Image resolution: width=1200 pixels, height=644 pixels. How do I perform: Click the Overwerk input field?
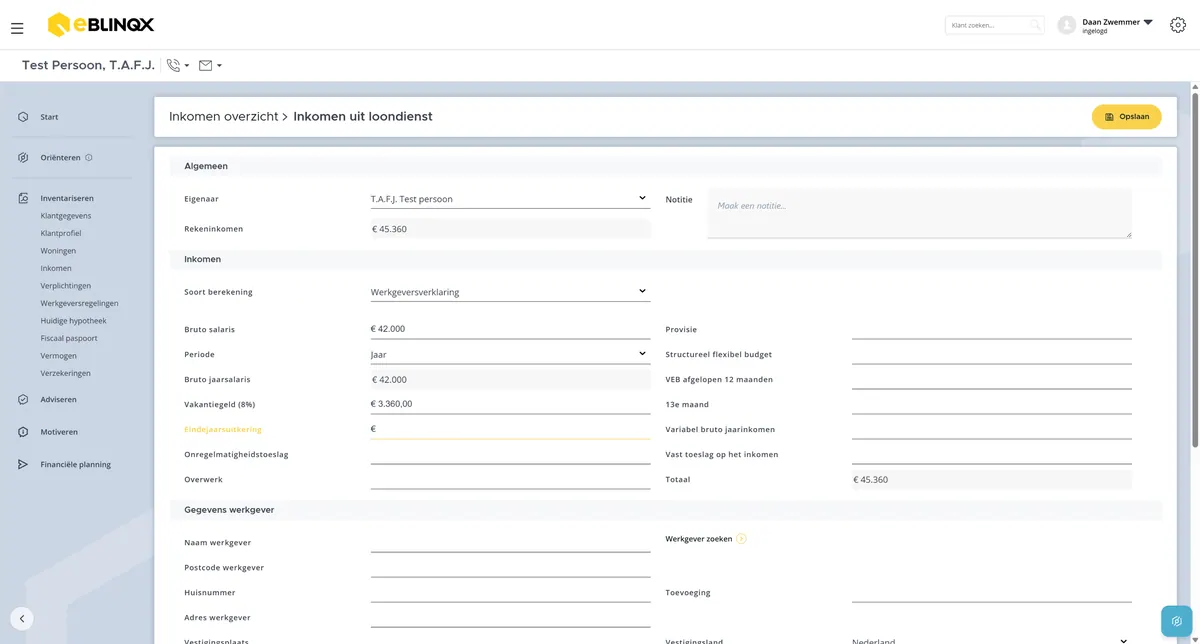point(510,479)
